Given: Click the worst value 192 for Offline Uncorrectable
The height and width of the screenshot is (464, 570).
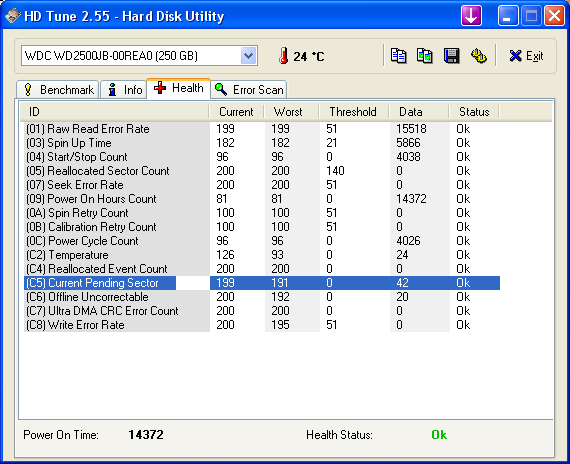Looking at the screenshot, I should coord(280,297).
